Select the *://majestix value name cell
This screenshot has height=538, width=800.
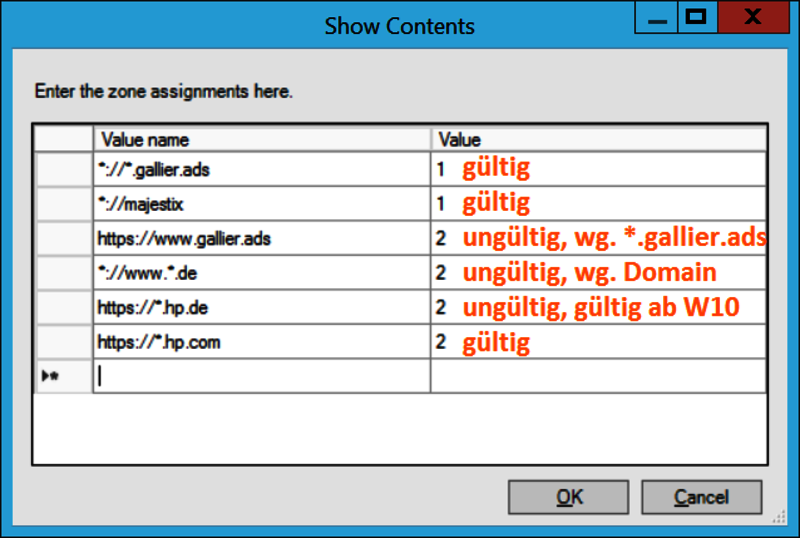[262, 204]
